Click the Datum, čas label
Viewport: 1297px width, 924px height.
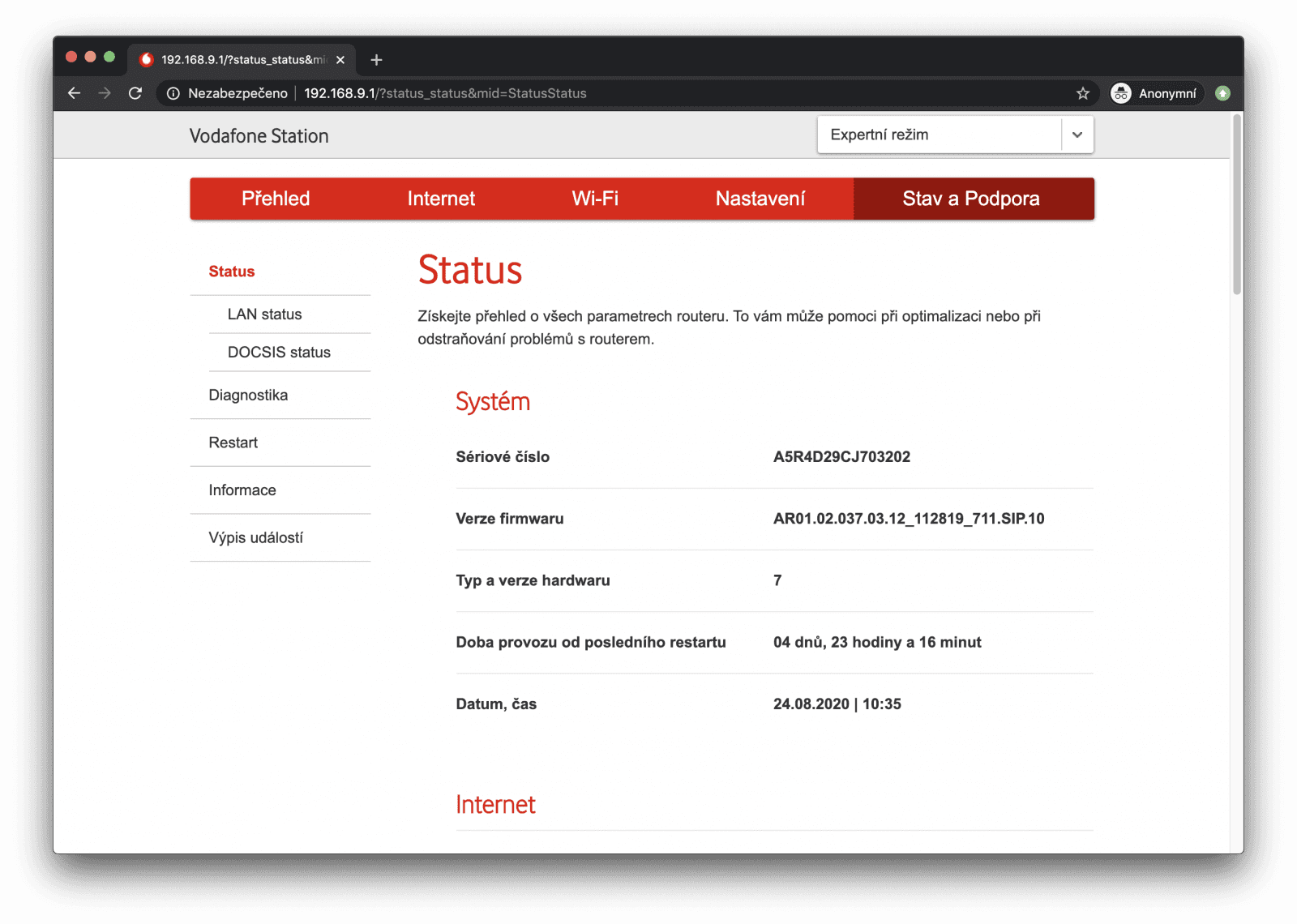496,704
